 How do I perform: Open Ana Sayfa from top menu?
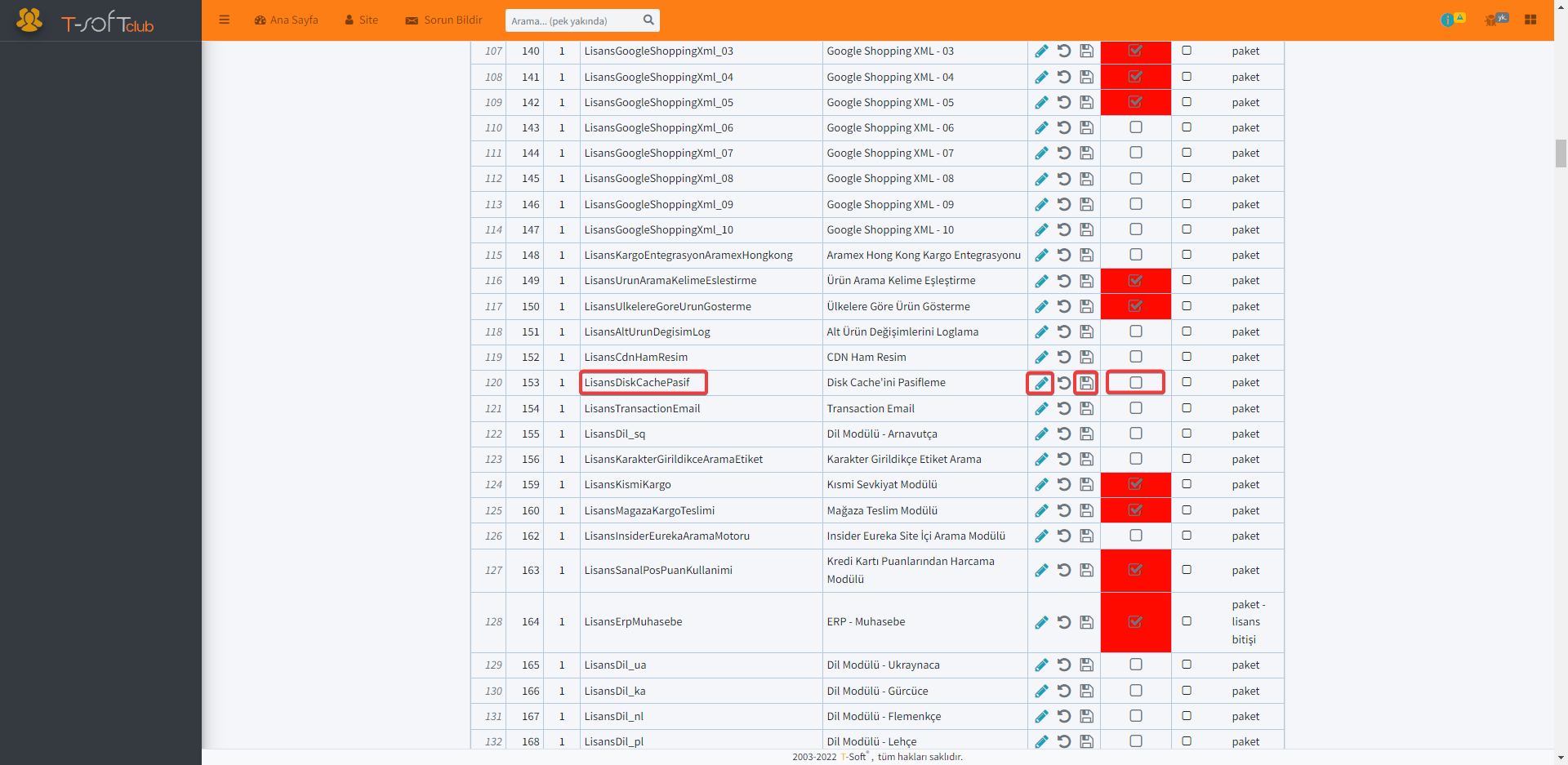point(286,20)
